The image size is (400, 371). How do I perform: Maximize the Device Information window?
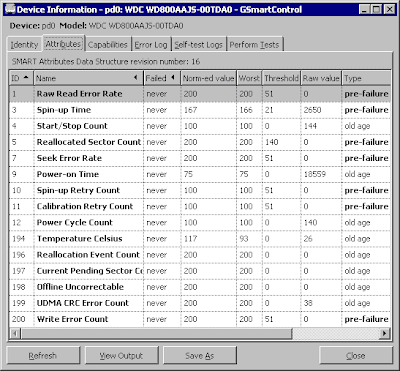[x=376, y=10]
